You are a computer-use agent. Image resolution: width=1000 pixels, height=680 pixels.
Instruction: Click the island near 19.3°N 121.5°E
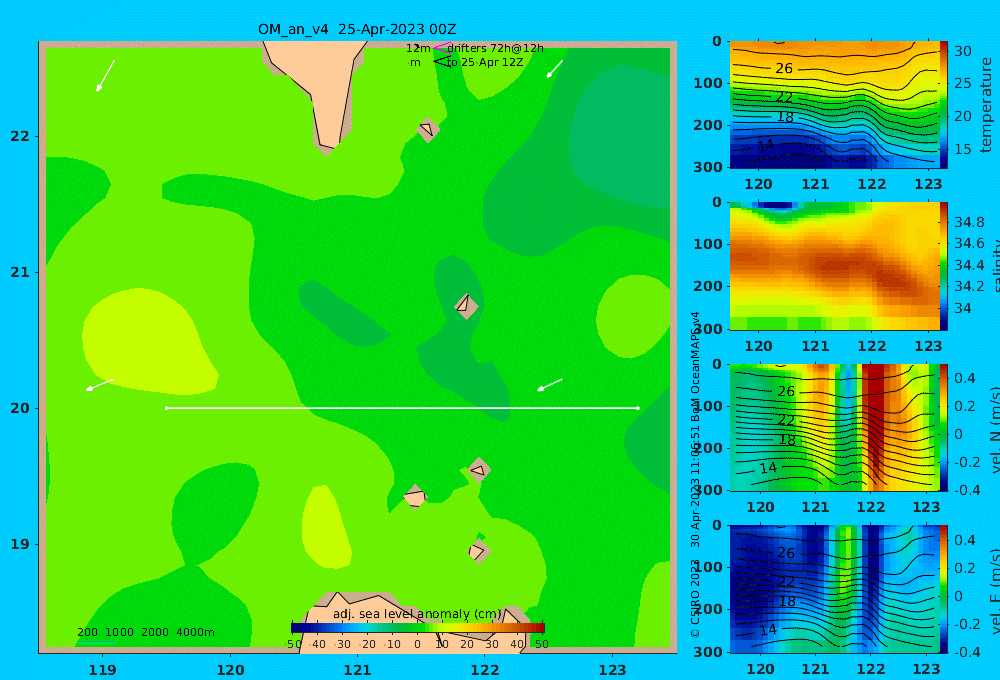coord(415,496)
